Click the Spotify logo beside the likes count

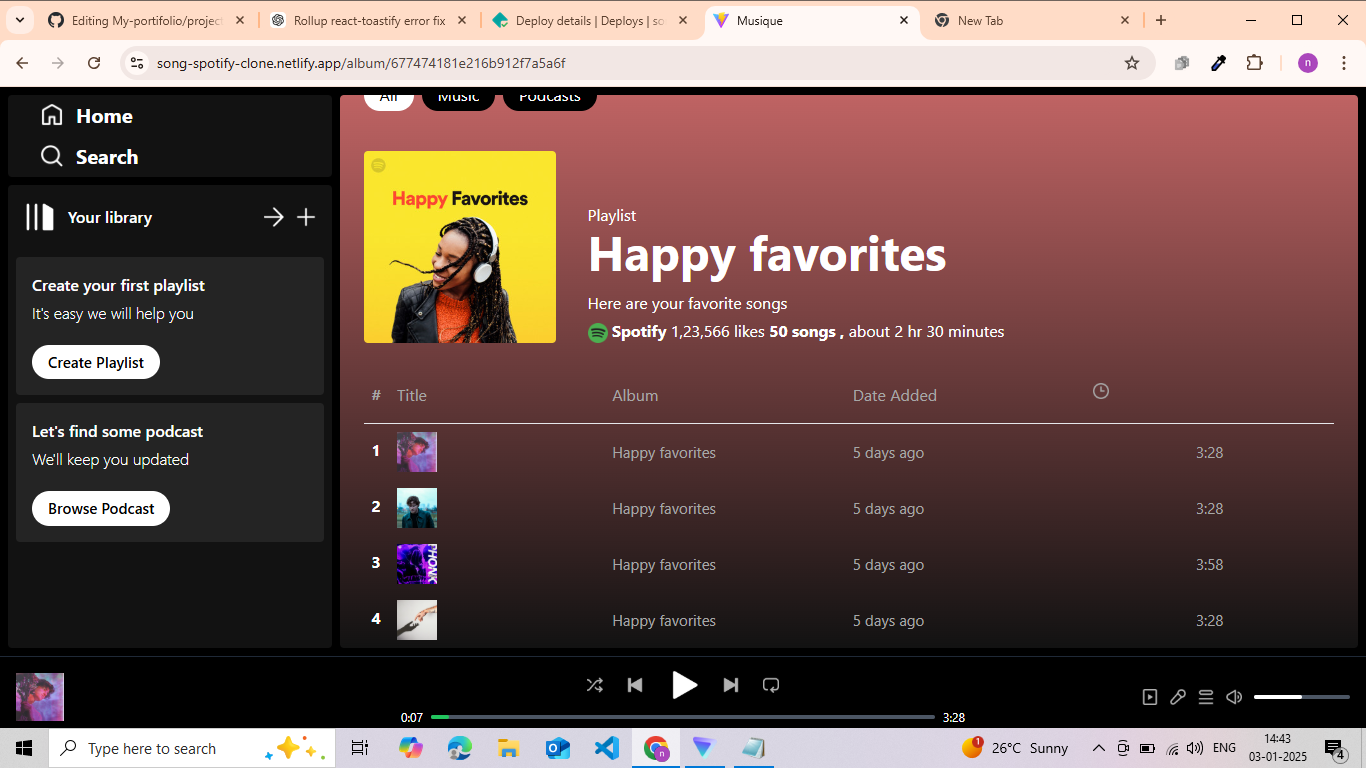click(598, 333)
